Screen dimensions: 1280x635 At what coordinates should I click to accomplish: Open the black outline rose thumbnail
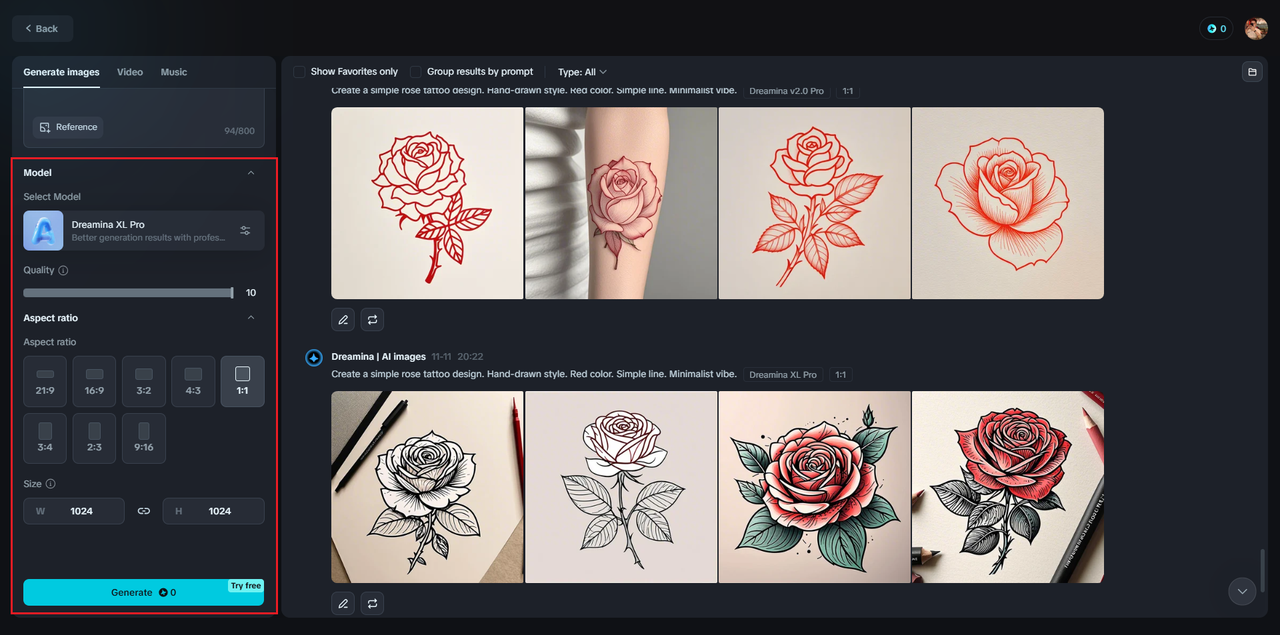click(621, 487)
